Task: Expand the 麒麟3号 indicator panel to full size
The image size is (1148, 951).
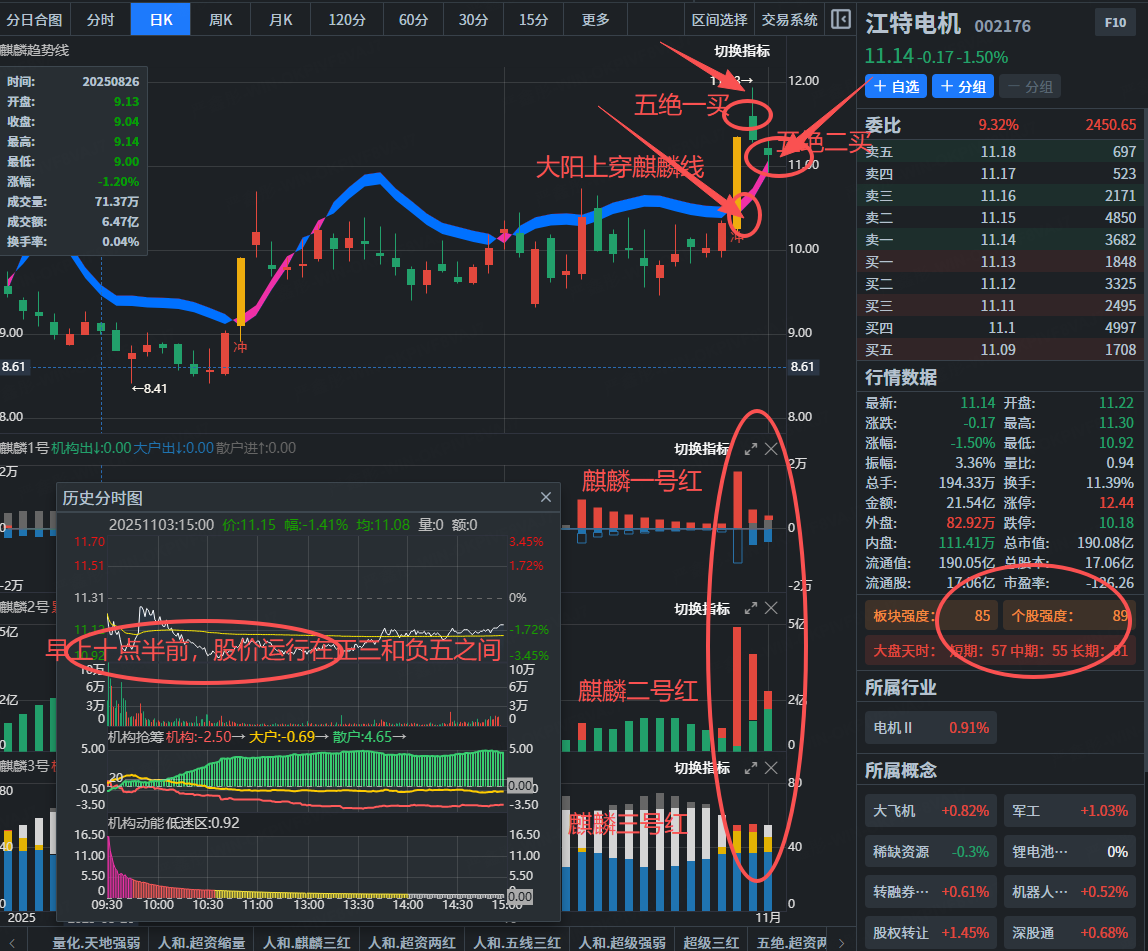Action: pos(750,768)
